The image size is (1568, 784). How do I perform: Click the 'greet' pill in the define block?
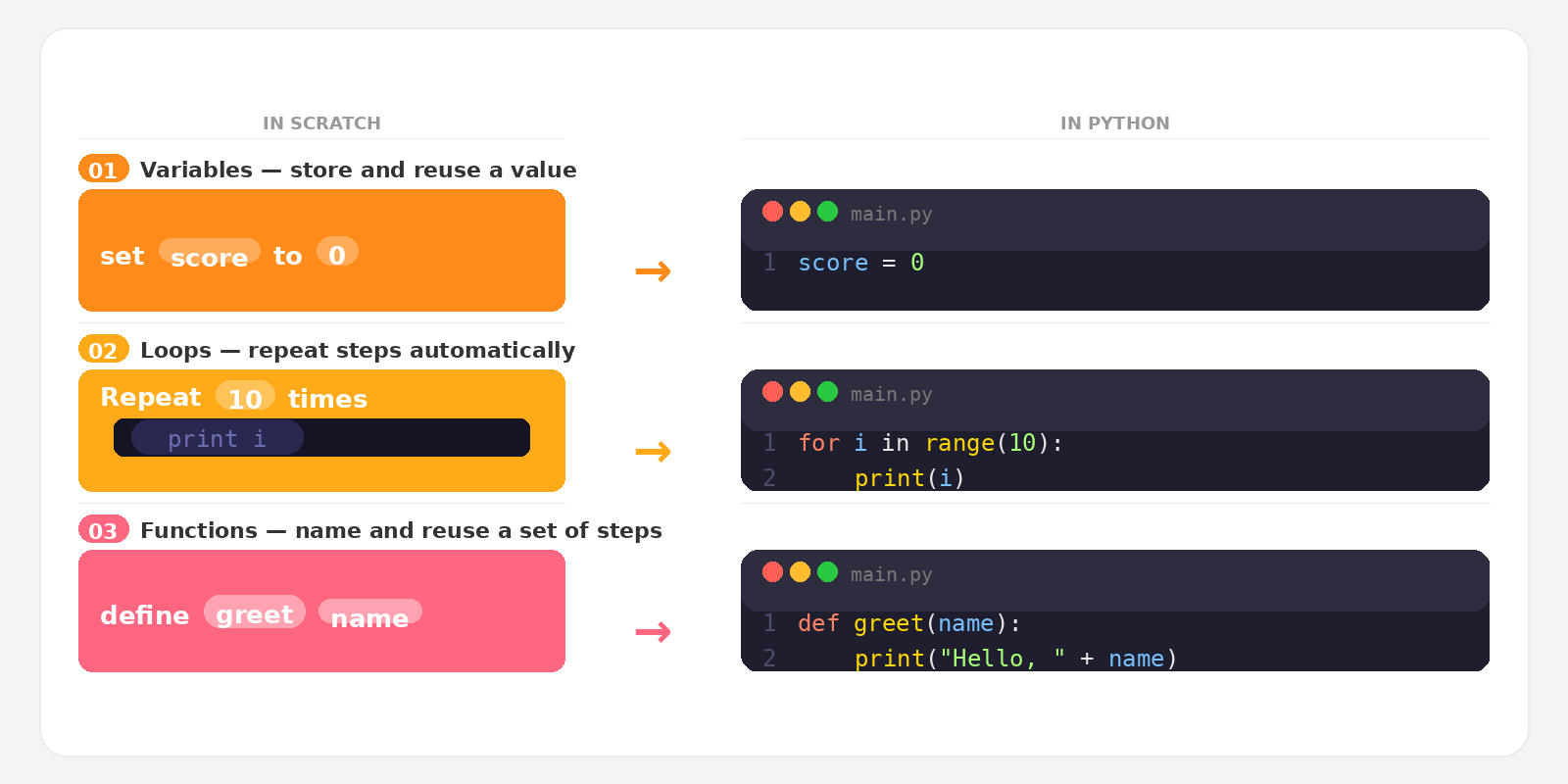255,612
